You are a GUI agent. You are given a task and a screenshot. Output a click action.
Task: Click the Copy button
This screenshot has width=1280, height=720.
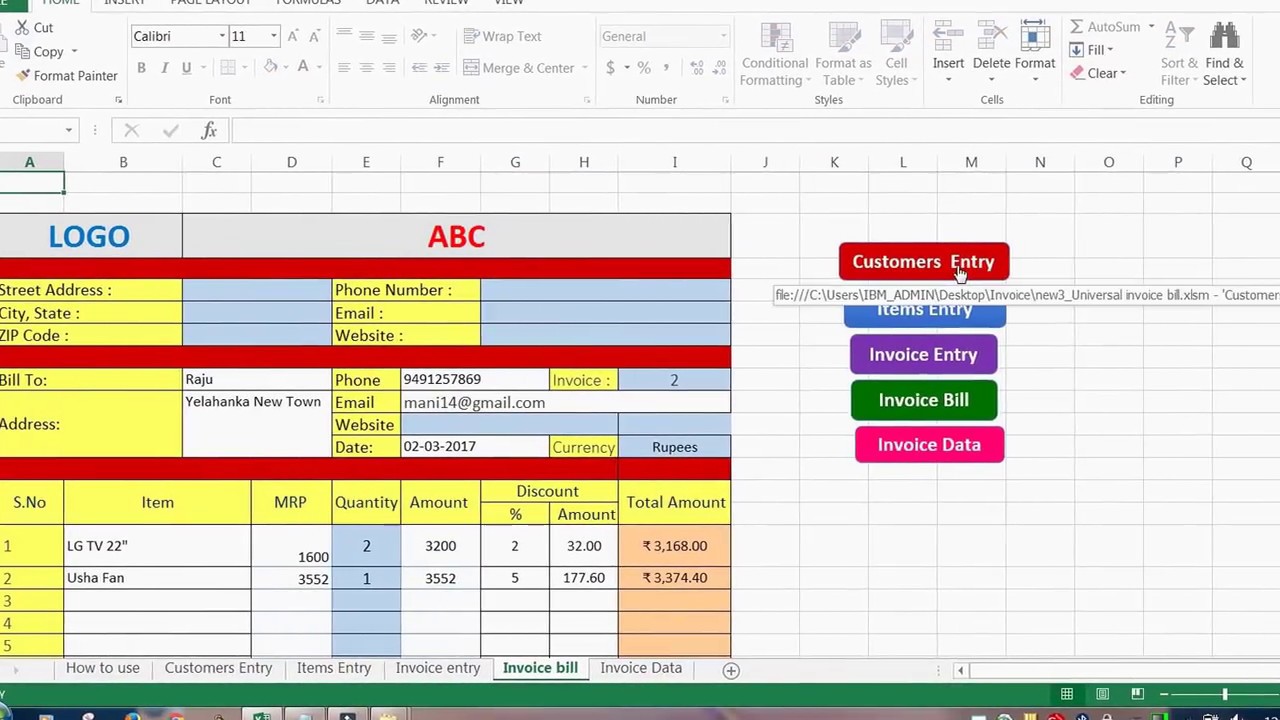(40, 52)
